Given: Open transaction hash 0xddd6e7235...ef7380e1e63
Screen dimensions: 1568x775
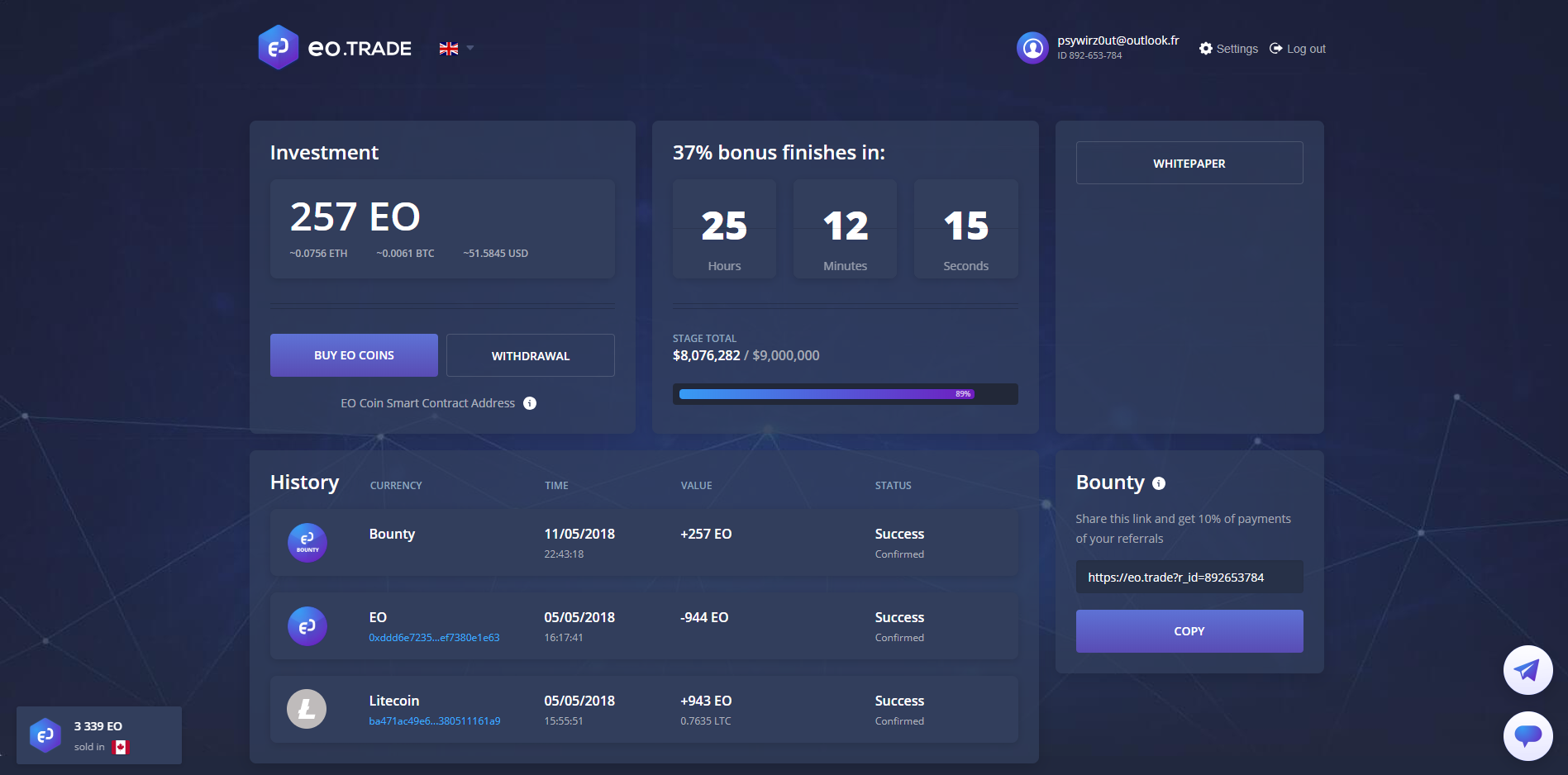Looking at the screenshot, I should pyautogui.click(x=434, y=638).
